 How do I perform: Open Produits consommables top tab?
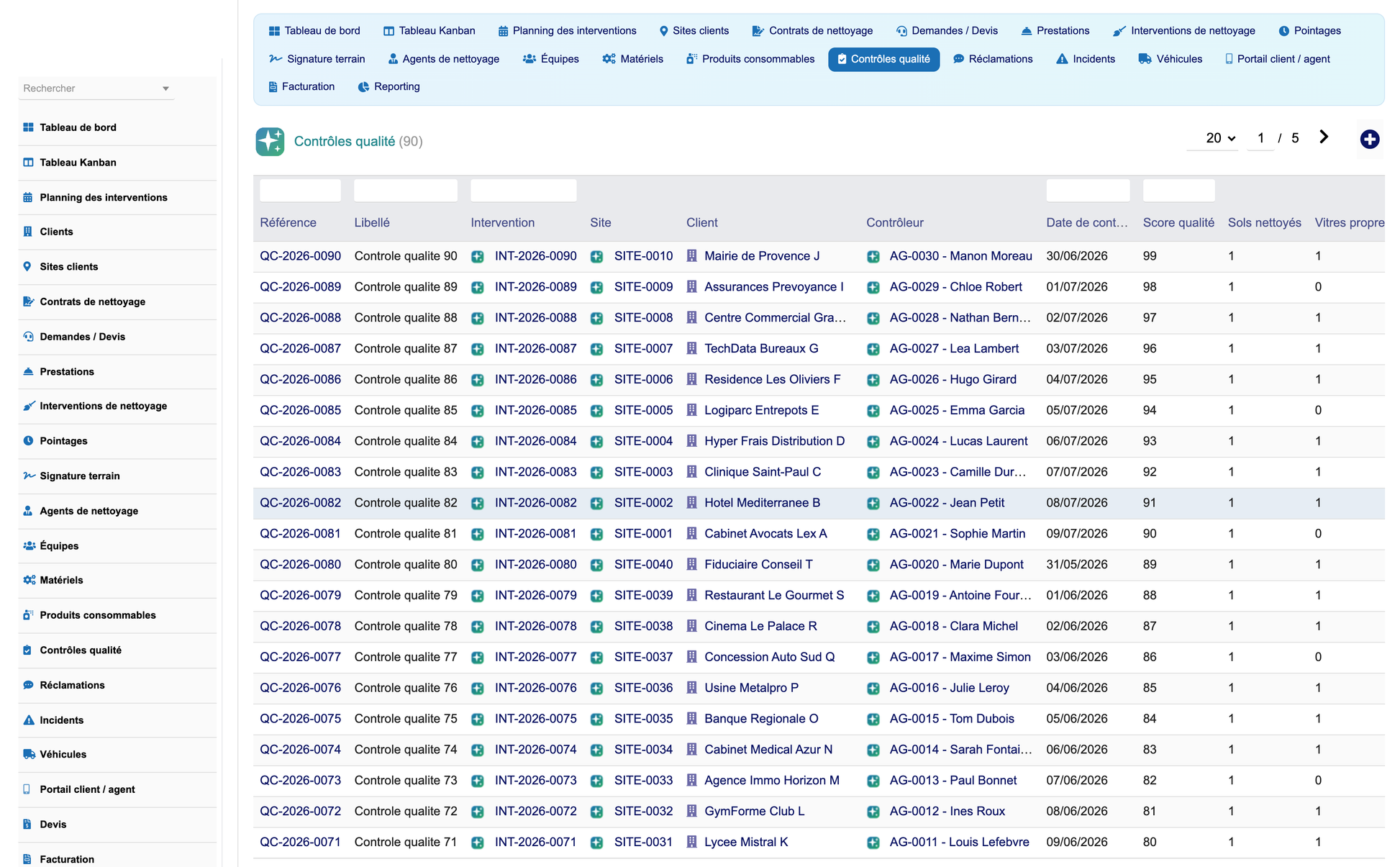click(750, 59)
